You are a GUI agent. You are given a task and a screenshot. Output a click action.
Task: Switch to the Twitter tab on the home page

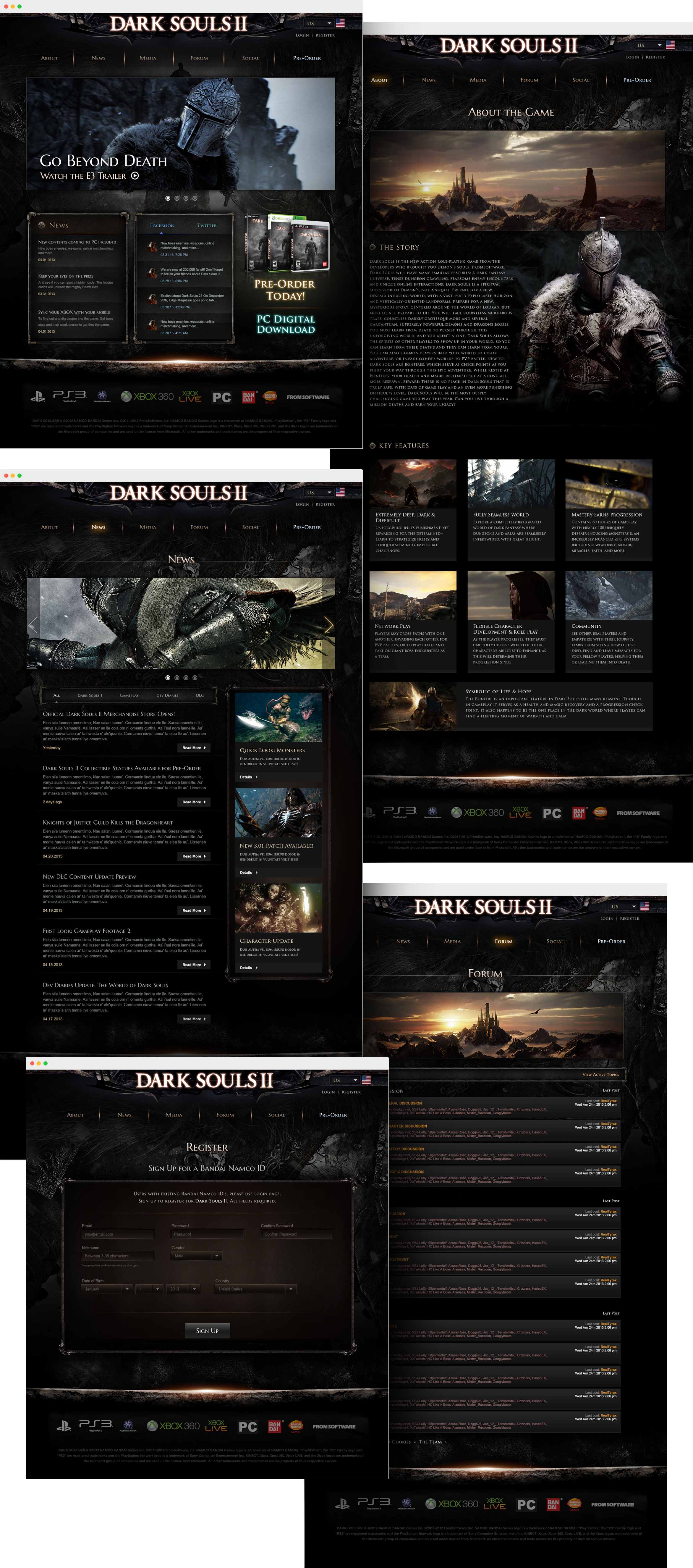point(207,226)
